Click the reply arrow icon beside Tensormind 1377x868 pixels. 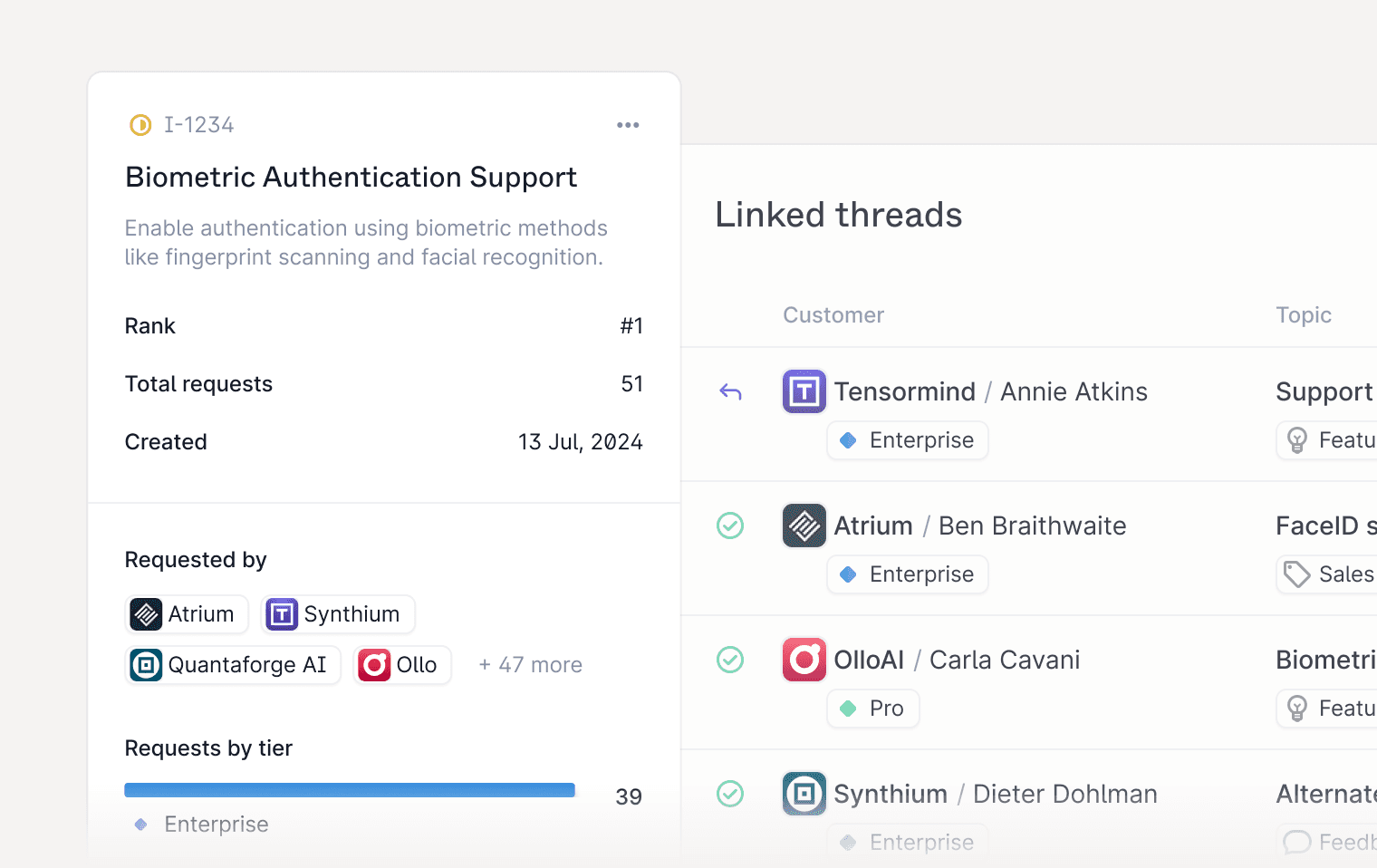click(x=730, y=391)
